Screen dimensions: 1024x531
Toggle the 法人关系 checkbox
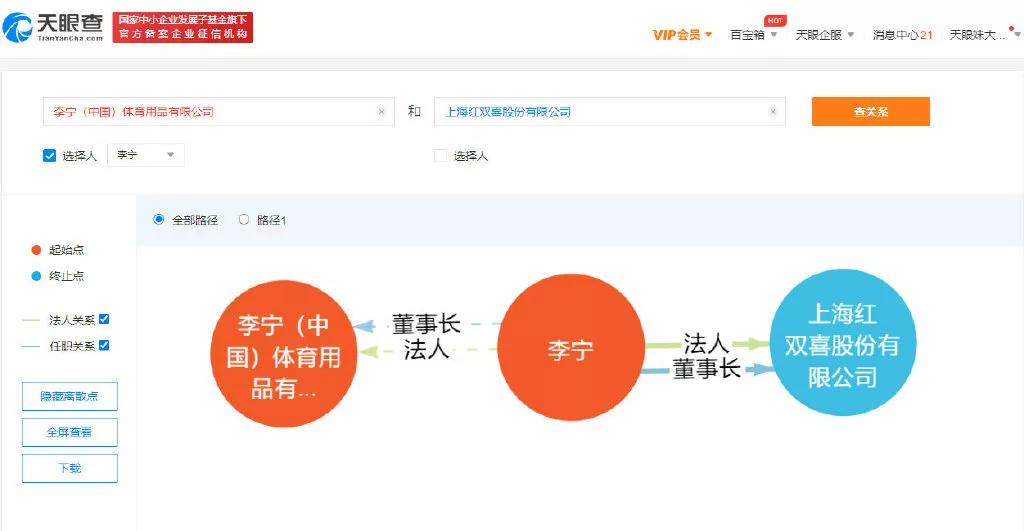pos(104,319)
